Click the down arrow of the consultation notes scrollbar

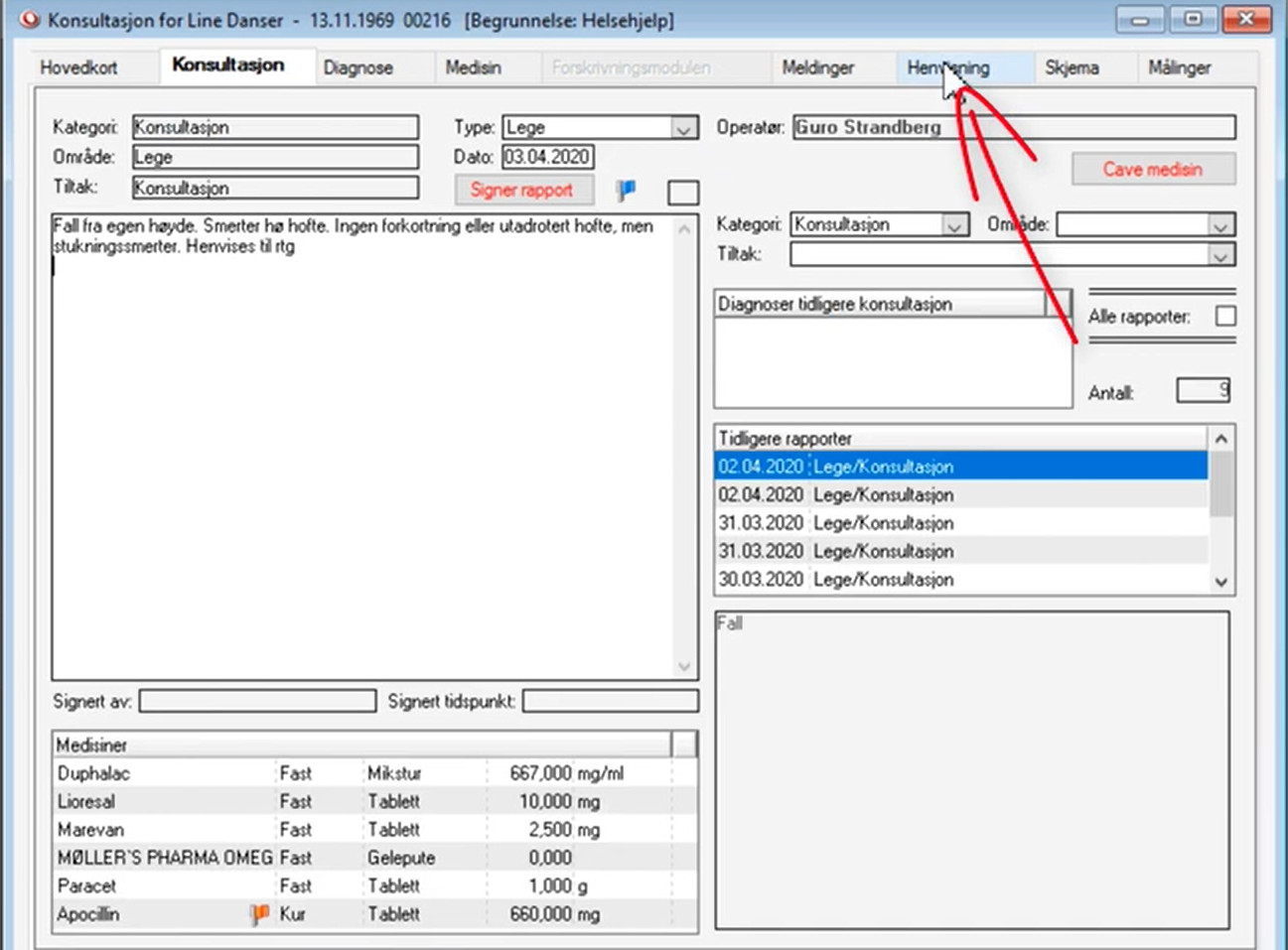[684, 667]
